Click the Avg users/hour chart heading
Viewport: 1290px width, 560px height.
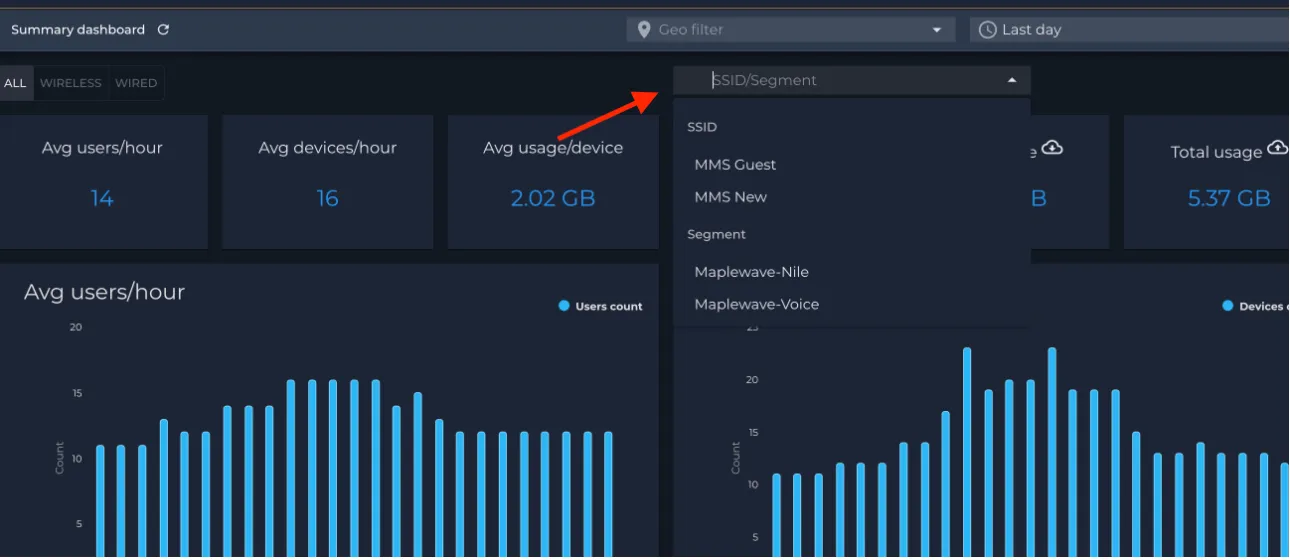(104, 292)
